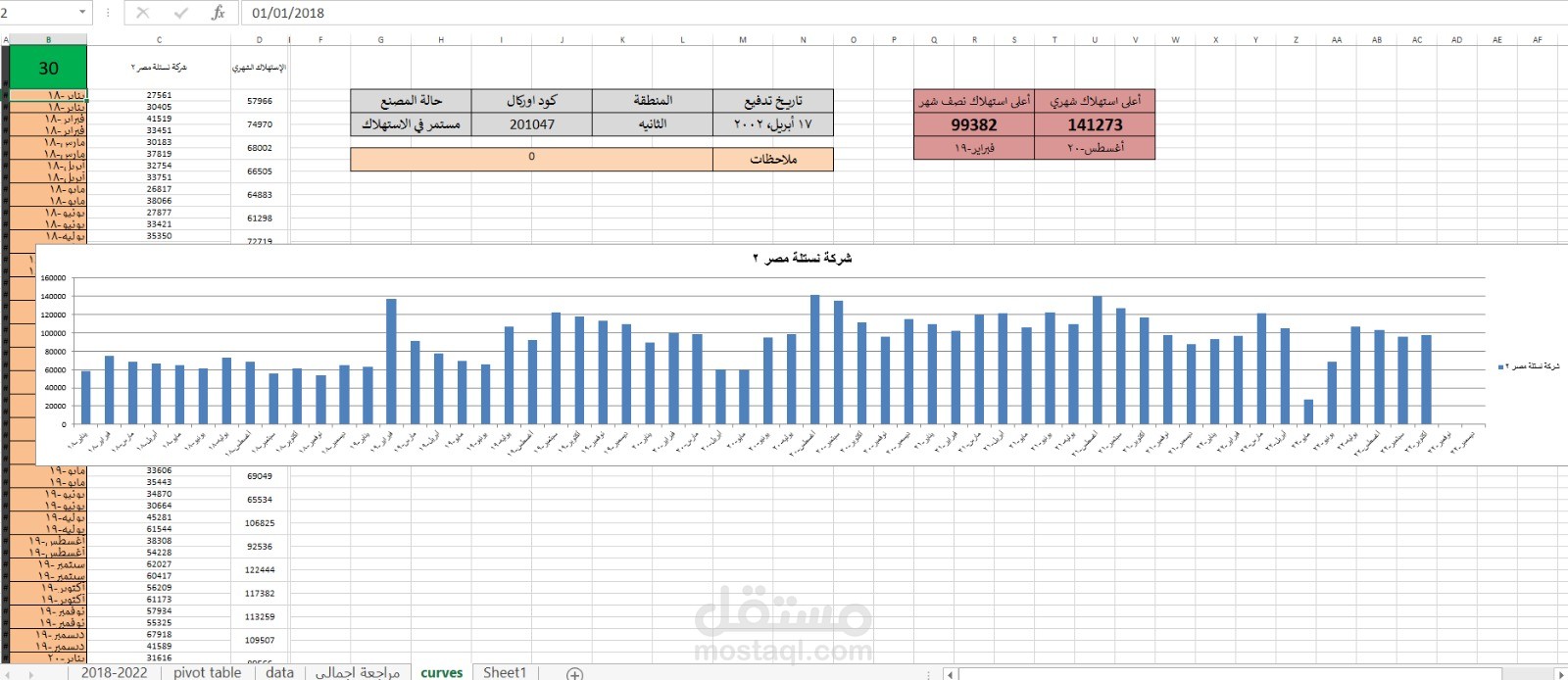Select monthly consumption cell 57966
This screenshot has height=680, width=1568.
[260, 101]
